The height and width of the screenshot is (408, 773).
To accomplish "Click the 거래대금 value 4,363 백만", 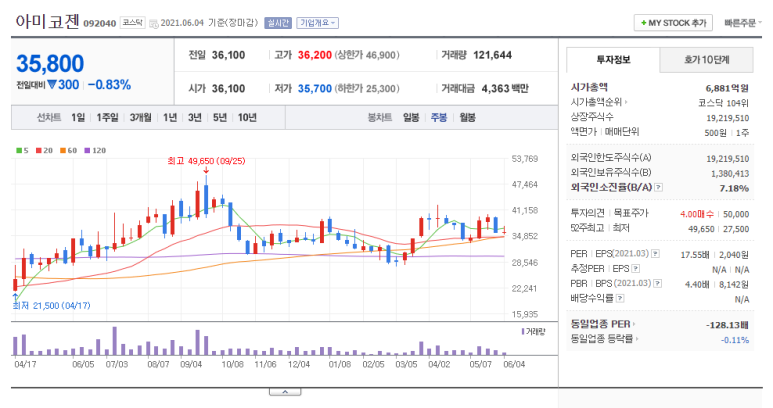I will click(505, 89).
